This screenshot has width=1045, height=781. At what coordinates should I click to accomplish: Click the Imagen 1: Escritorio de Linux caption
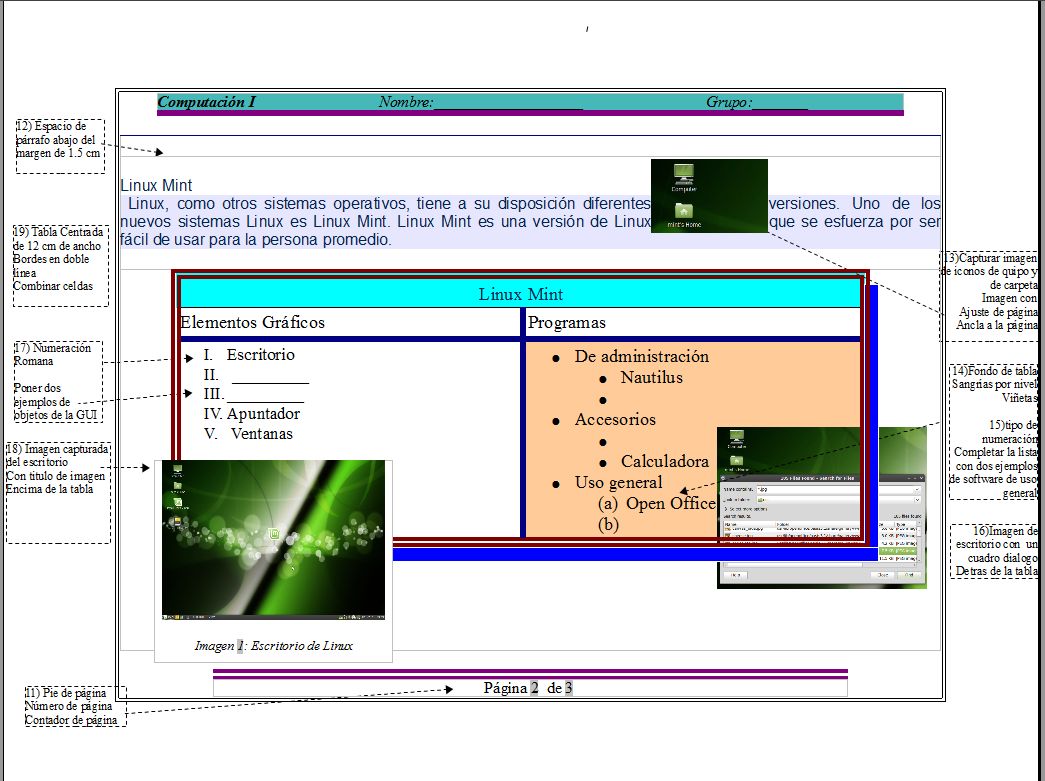pos(273,646)
